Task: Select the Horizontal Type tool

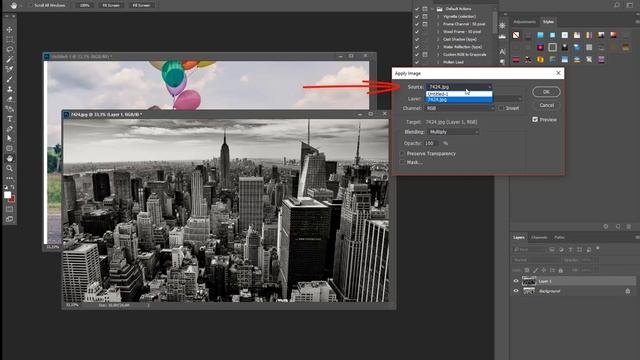Action: 9,119
